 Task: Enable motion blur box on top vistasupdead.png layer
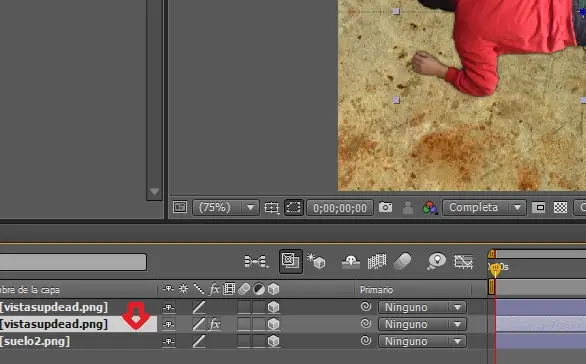[x=244, y=307]
